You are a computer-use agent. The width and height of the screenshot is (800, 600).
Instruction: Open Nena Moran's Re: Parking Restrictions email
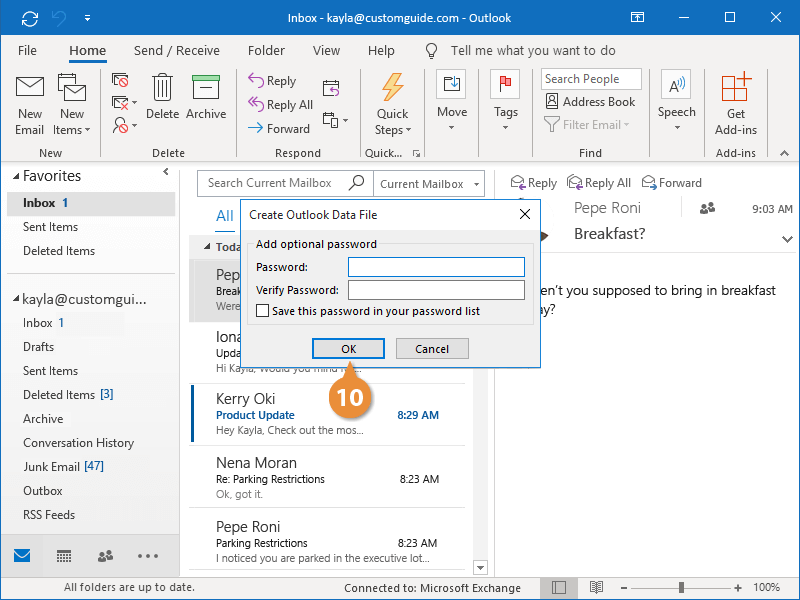328,477
